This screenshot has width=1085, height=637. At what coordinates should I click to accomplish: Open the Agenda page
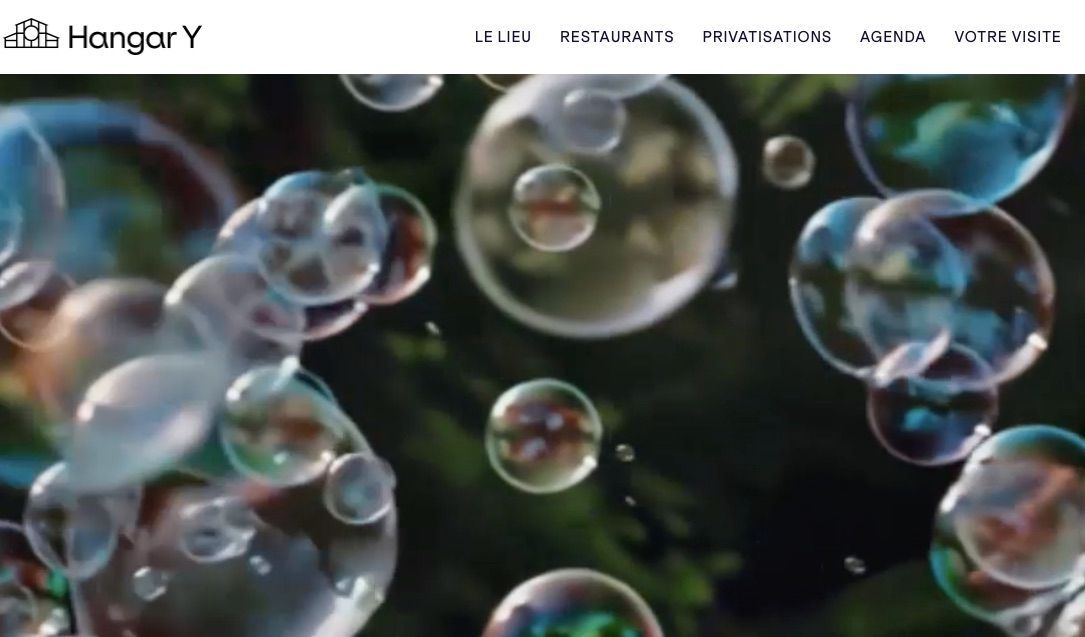tap(893, 37)
